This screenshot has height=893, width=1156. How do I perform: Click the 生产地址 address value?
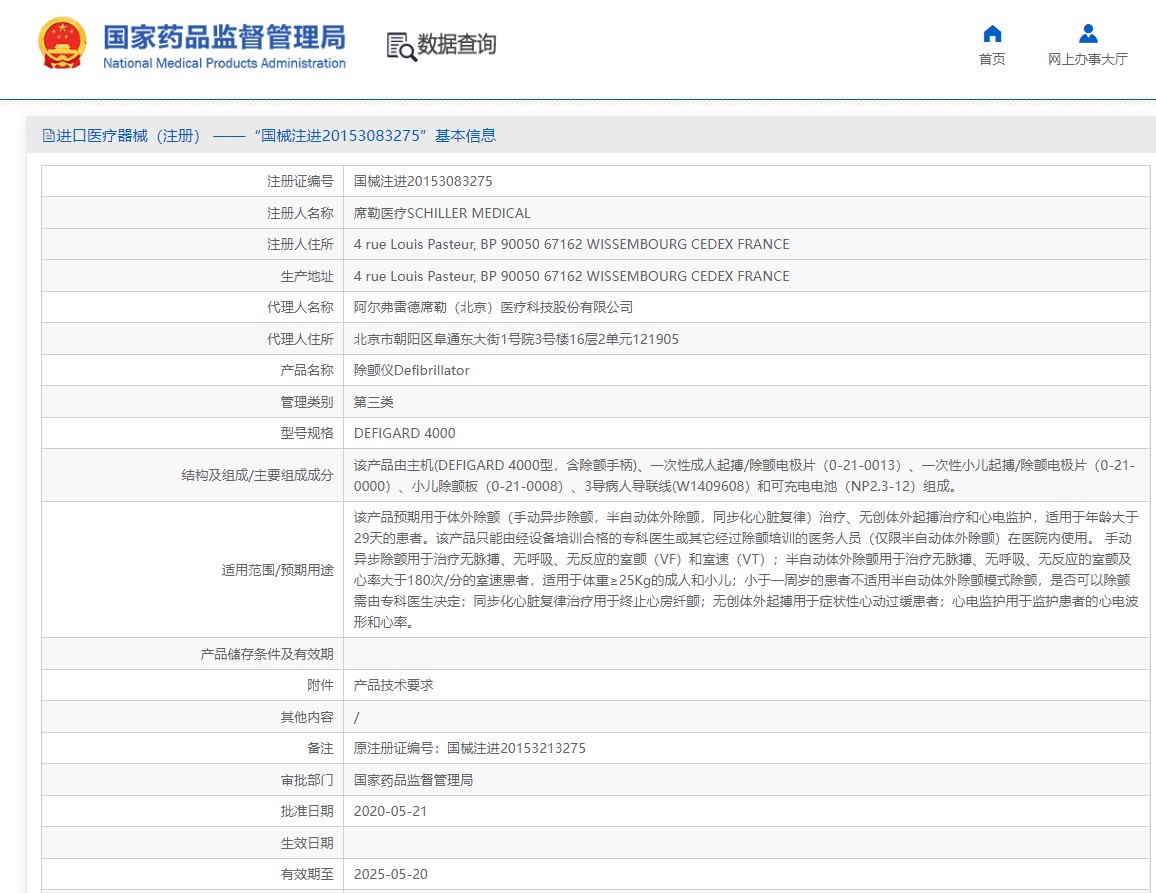[571, 276]
